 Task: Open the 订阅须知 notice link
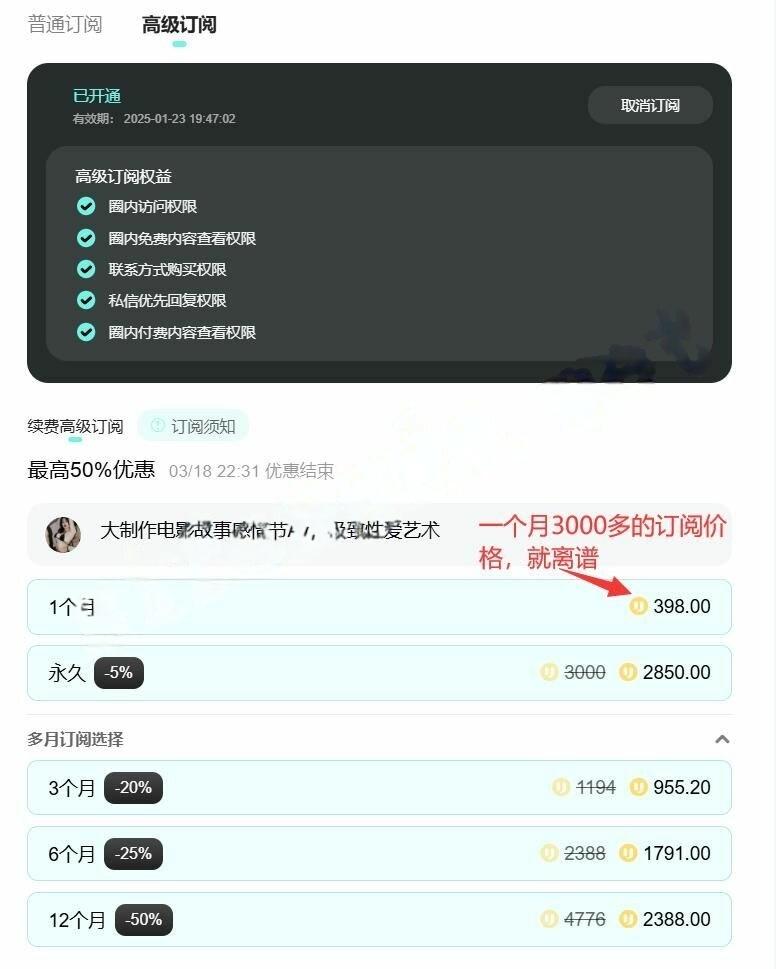click(193, 426)
